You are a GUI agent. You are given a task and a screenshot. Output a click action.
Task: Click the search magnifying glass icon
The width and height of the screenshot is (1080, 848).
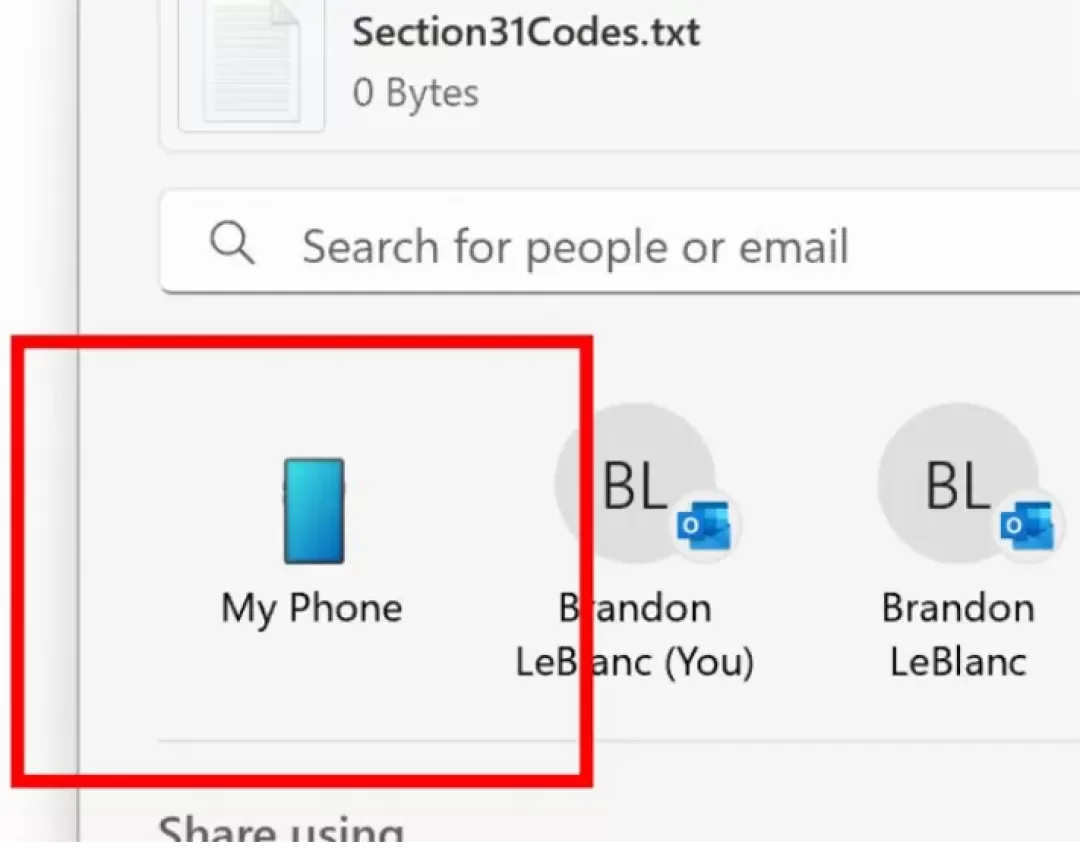click(x=231, y=242)
